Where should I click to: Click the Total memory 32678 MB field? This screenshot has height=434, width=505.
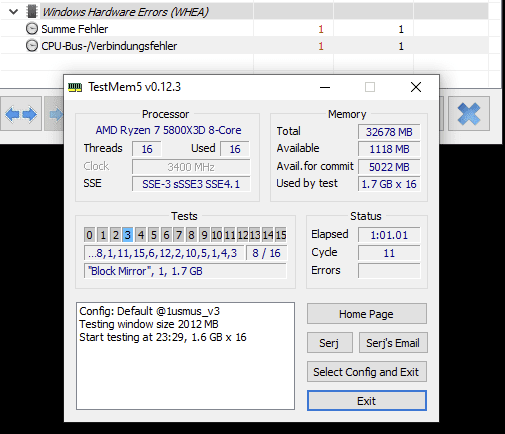[389, 132]
